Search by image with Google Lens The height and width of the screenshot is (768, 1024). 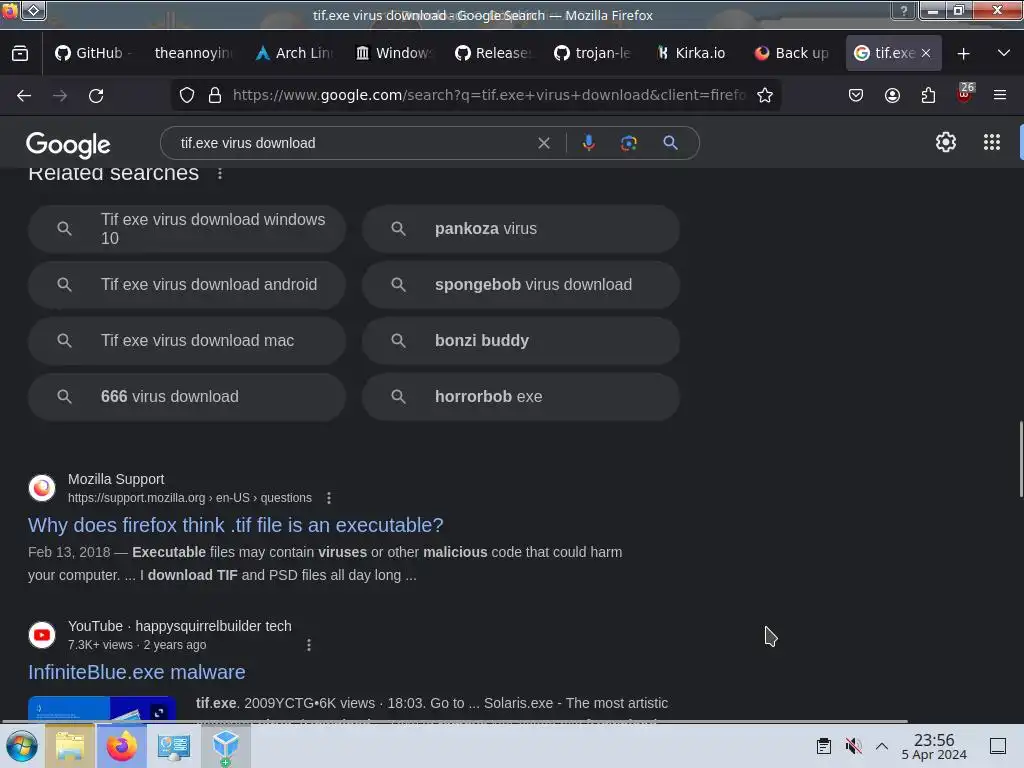(628, 143)
